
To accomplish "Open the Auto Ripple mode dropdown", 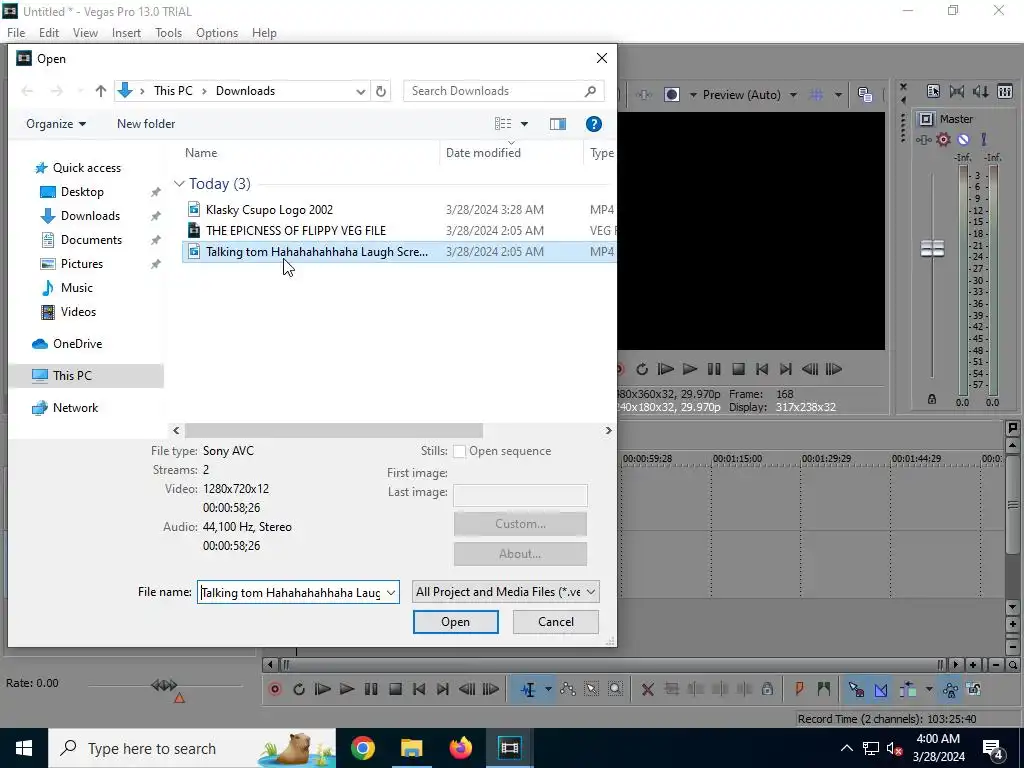I will click(x=929, y=689).
